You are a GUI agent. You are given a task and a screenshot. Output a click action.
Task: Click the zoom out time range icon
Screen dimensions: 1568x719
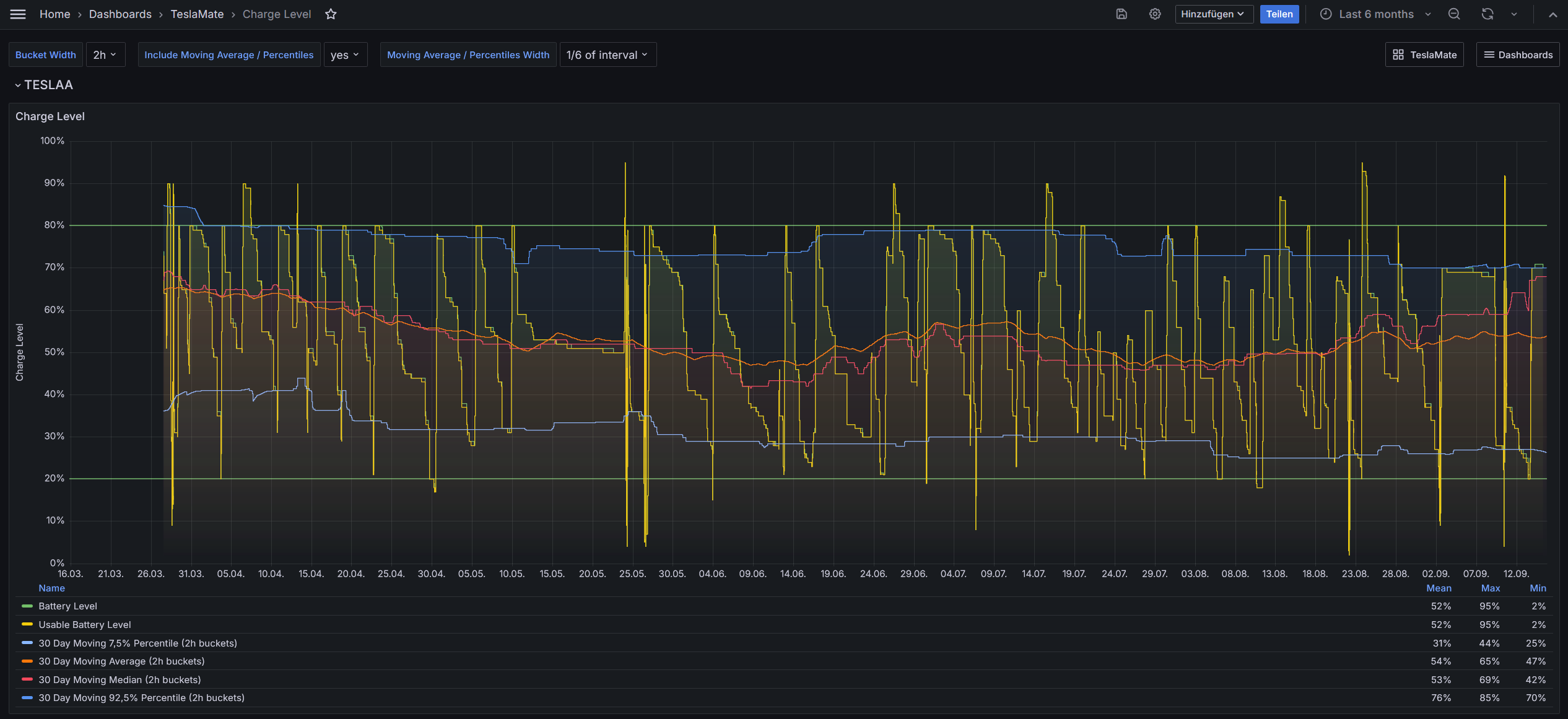(x=1454, y=14)
